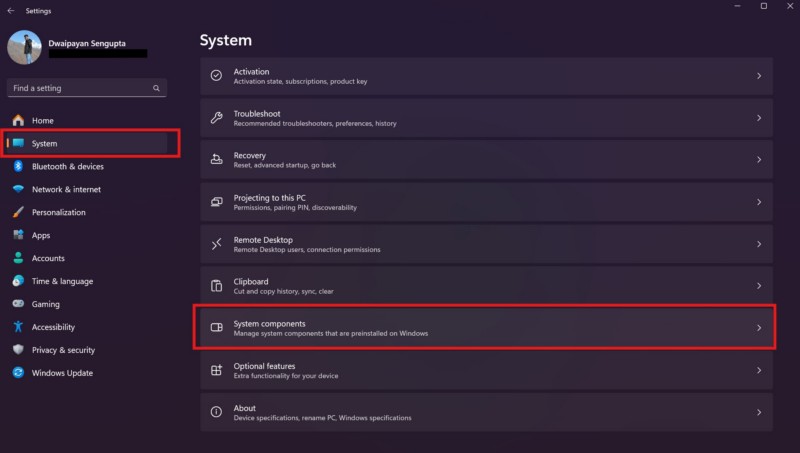The width and height of the screenshot is (800, 453).
Task: Click the Network & internet wifi icon
Action: (18, 189)
